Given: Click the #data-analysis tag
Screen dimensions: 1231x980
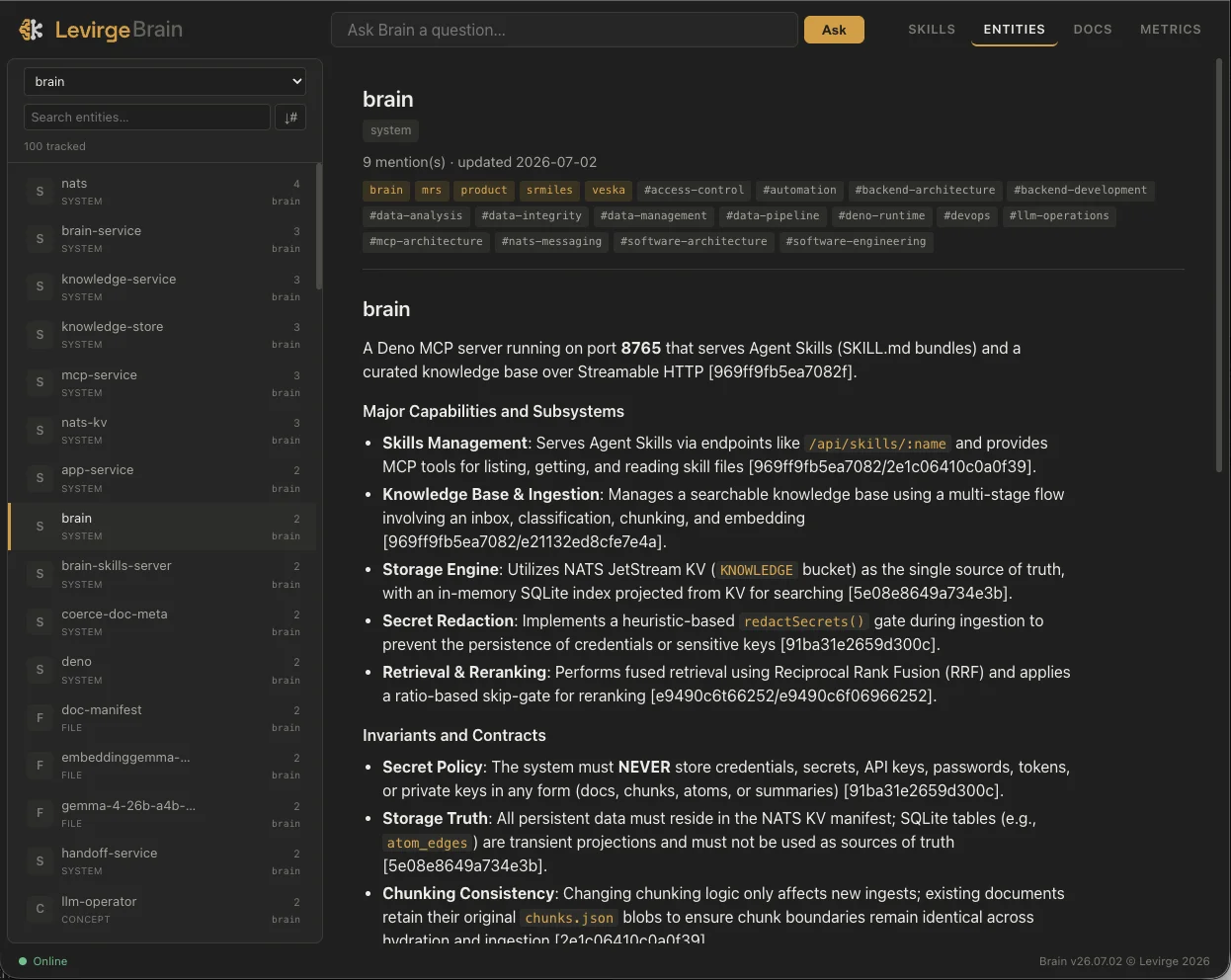Looking at the screenshot, I should pos(416,215).
